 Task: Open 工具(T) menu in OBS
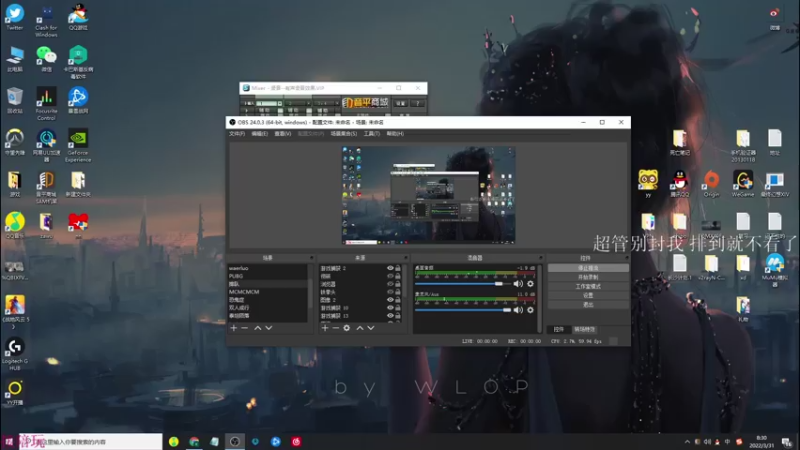(371, 134)
